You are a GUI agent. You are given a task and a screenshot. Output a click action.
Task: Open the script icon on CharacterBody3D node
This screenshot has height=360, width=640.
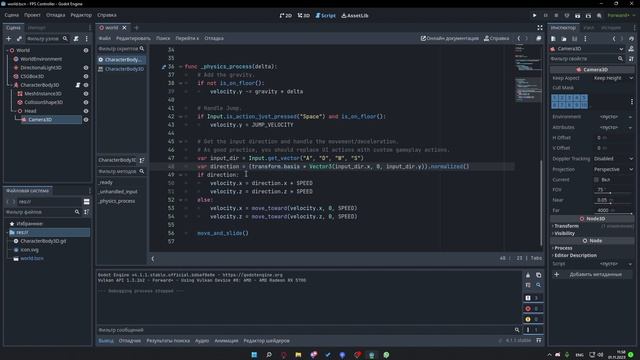pos(78,85)
